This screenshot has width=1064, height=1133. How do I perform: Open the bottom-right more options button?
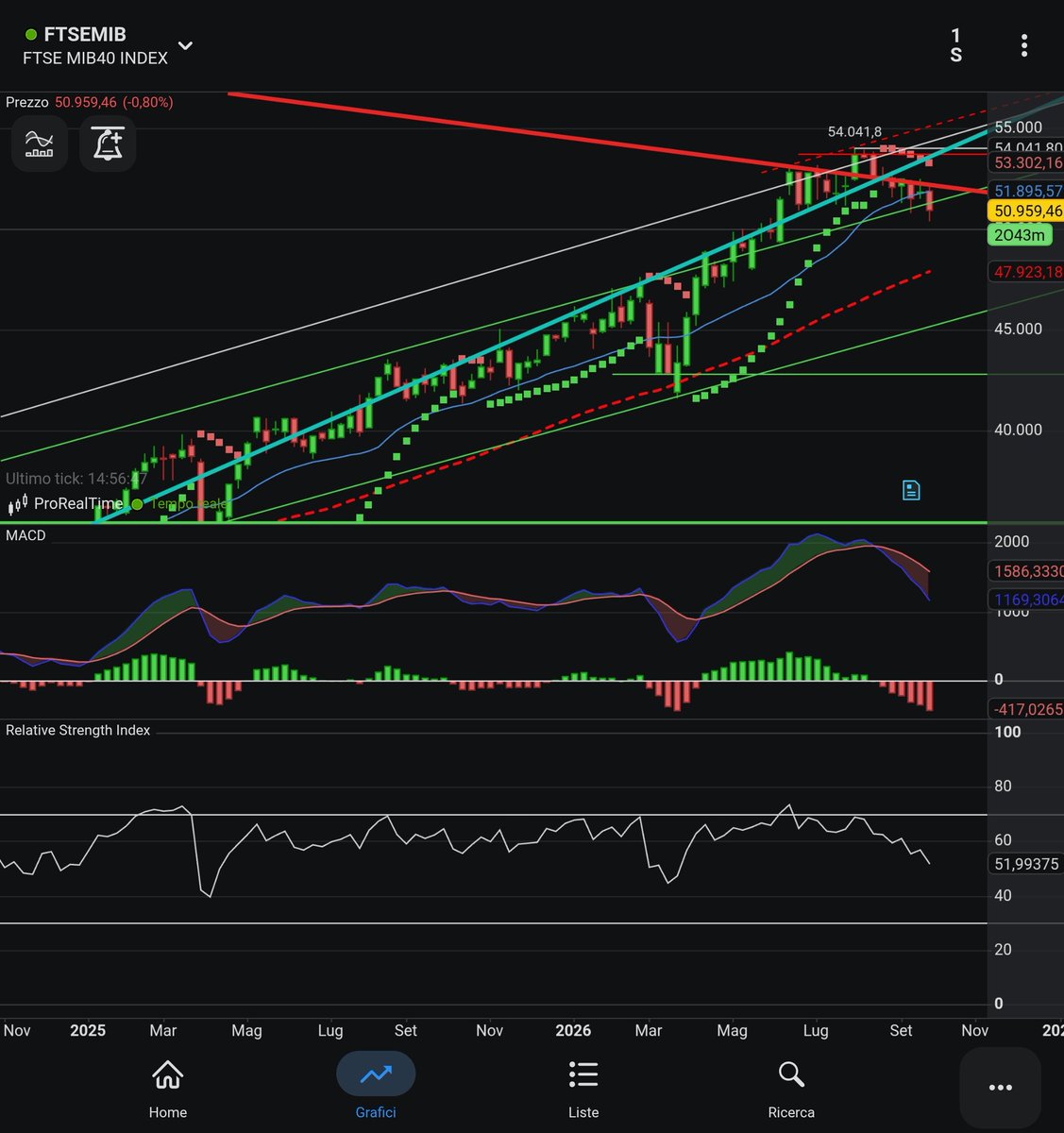pyautogui.click(x=1000, y=1088)
